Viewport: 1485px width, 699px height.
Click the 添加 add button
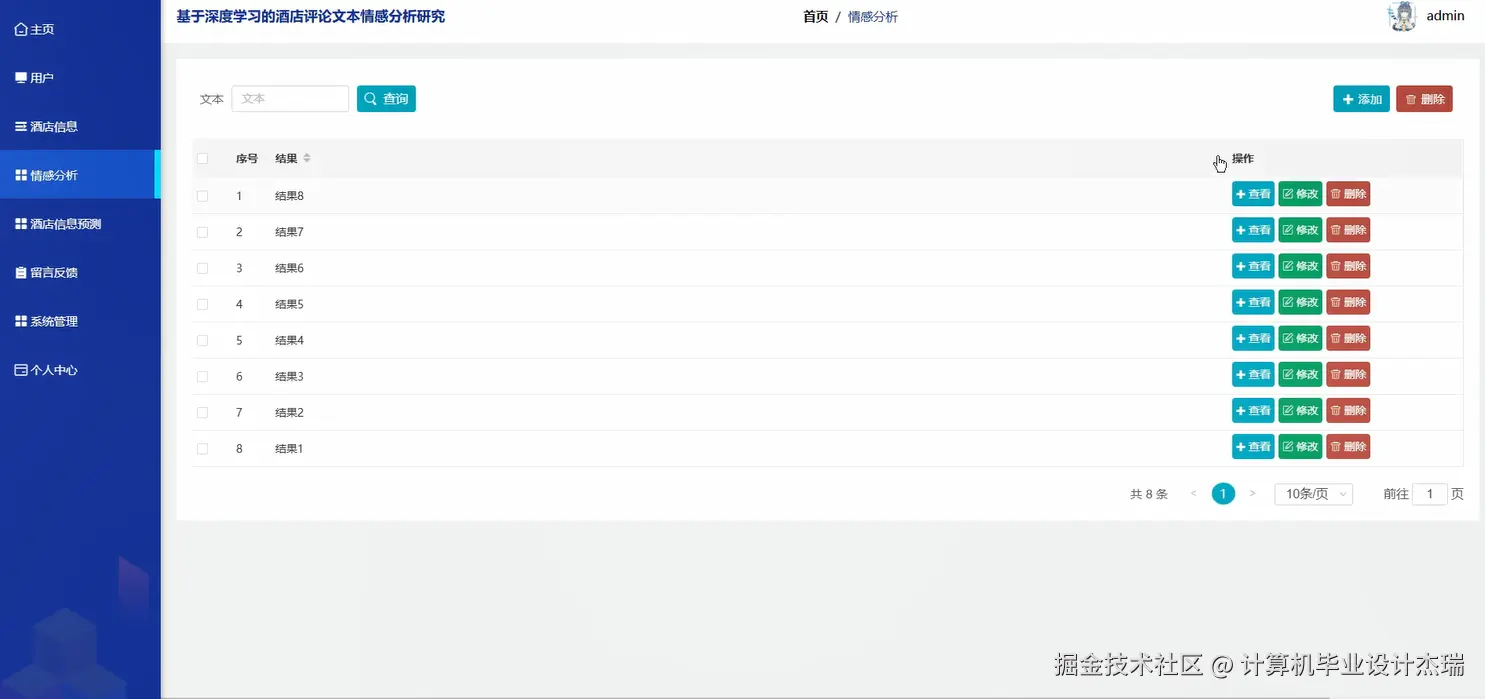(x=1361, y=99)
